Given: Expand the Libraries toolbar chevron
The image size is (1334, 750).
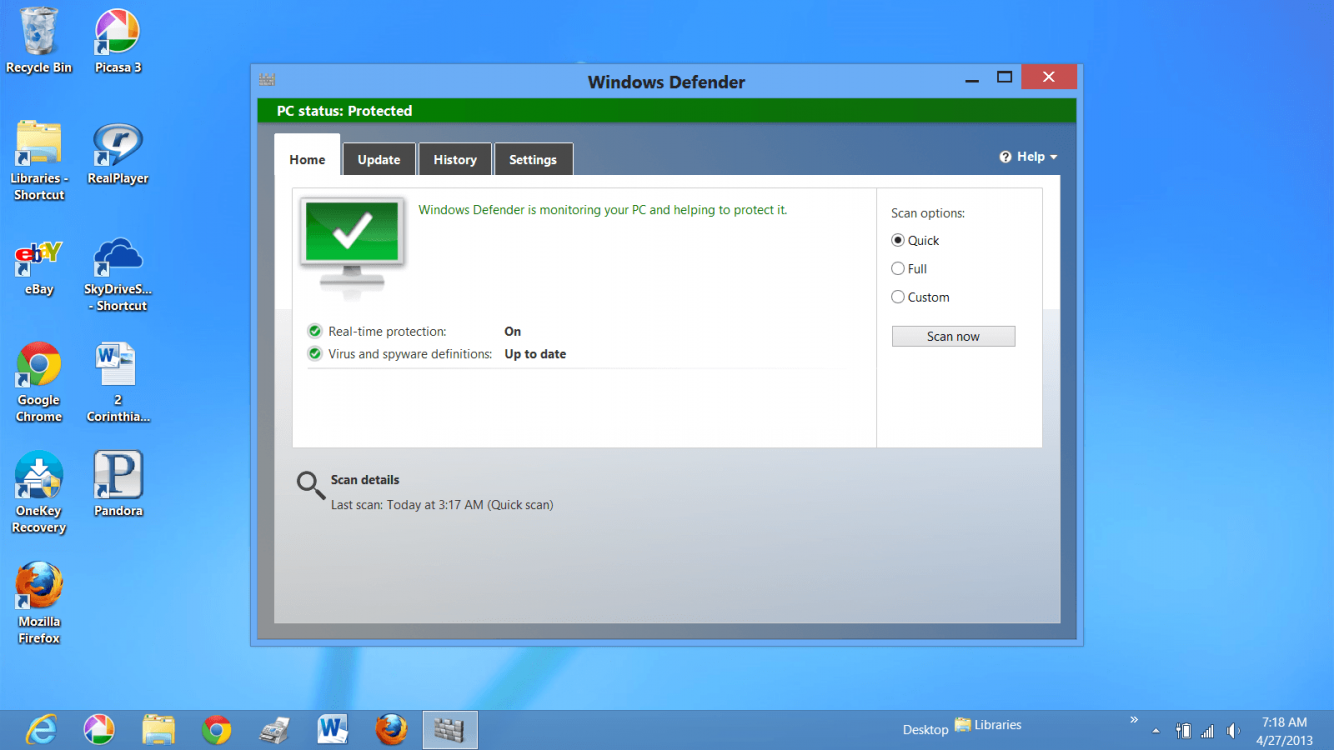Looking at the screenshot, I should (x=1134, y=719).
